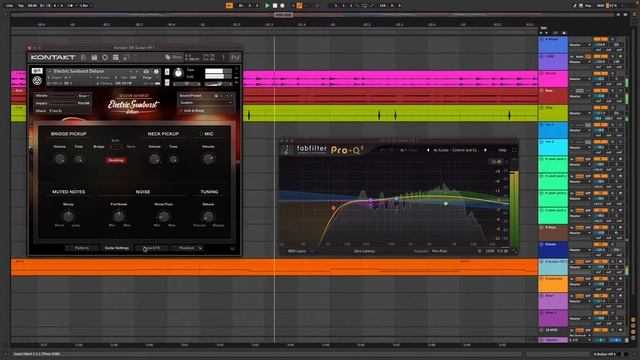640x360 pixels.
Task: Open Kontakt library browser icon
Action: pos(84,58)
